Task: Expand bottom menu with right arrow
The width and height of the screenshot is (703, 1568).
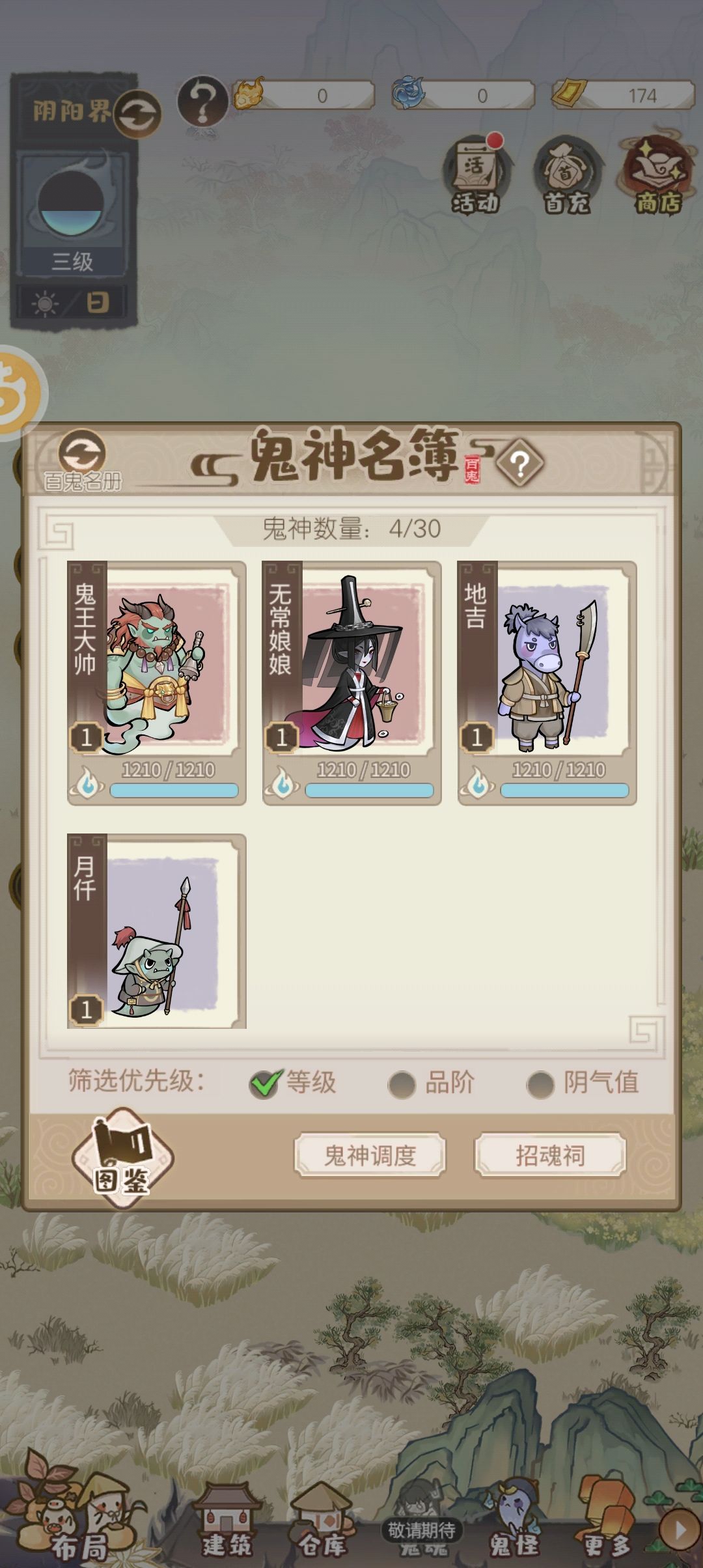Action: point(680,1530)
